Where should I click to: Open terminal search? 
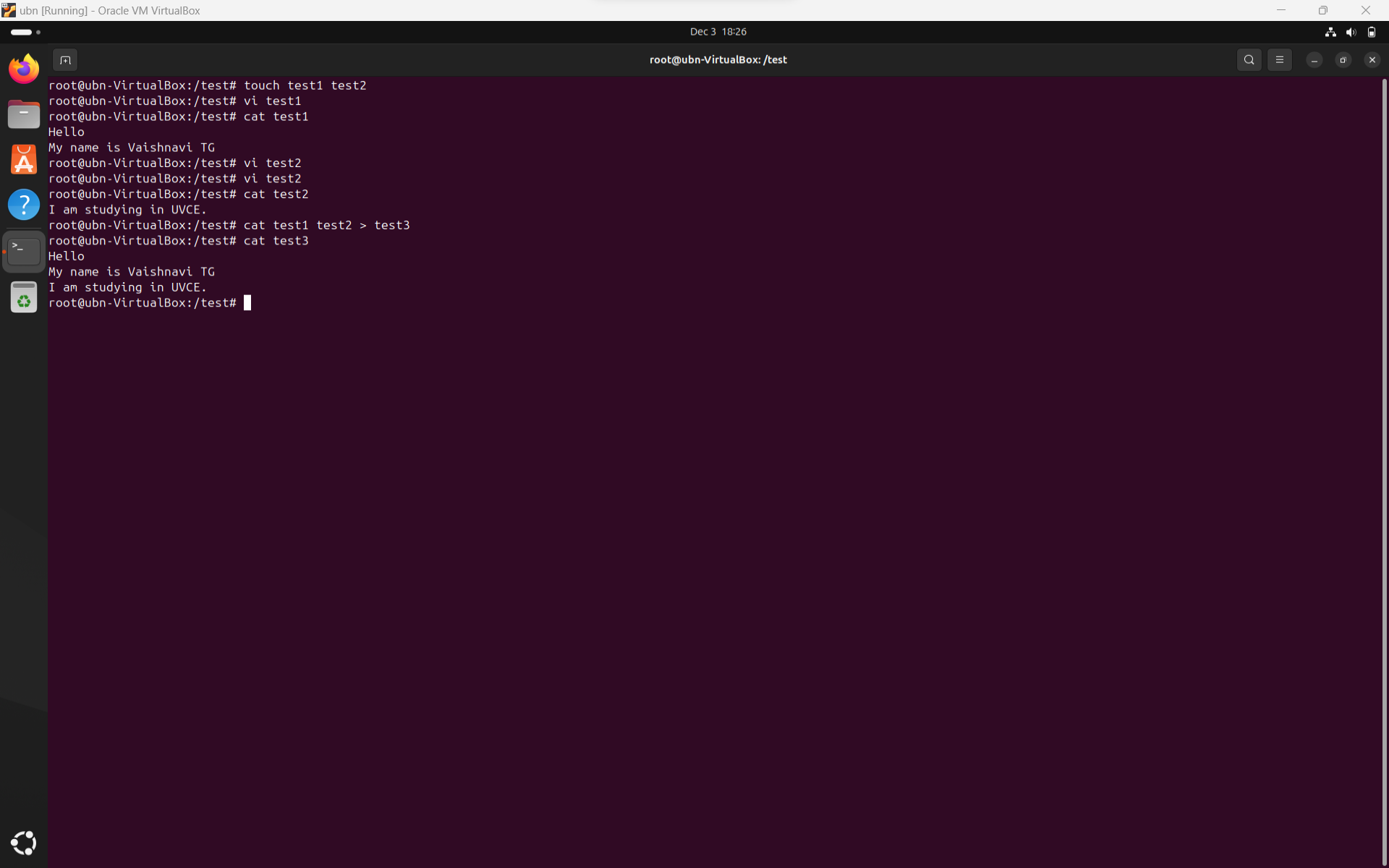tap(1249, 60)
